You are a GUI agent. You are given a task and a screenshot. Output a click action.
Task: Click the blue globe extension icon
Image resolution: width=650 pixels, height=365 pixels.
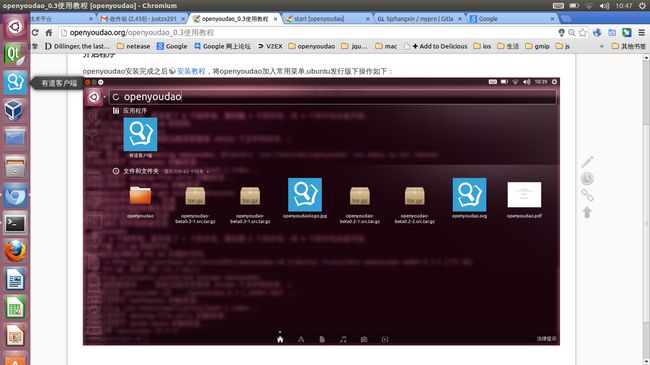597,32
